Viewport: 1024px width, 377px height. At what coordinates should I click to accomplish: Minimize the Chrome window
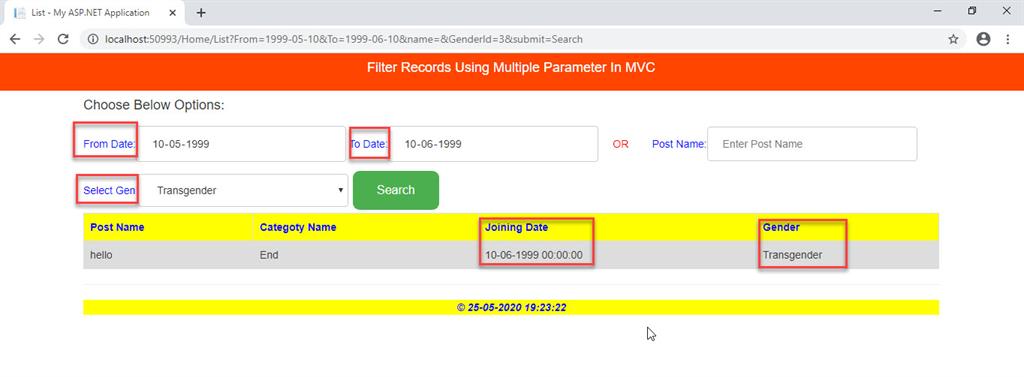(x=937, y=11)
